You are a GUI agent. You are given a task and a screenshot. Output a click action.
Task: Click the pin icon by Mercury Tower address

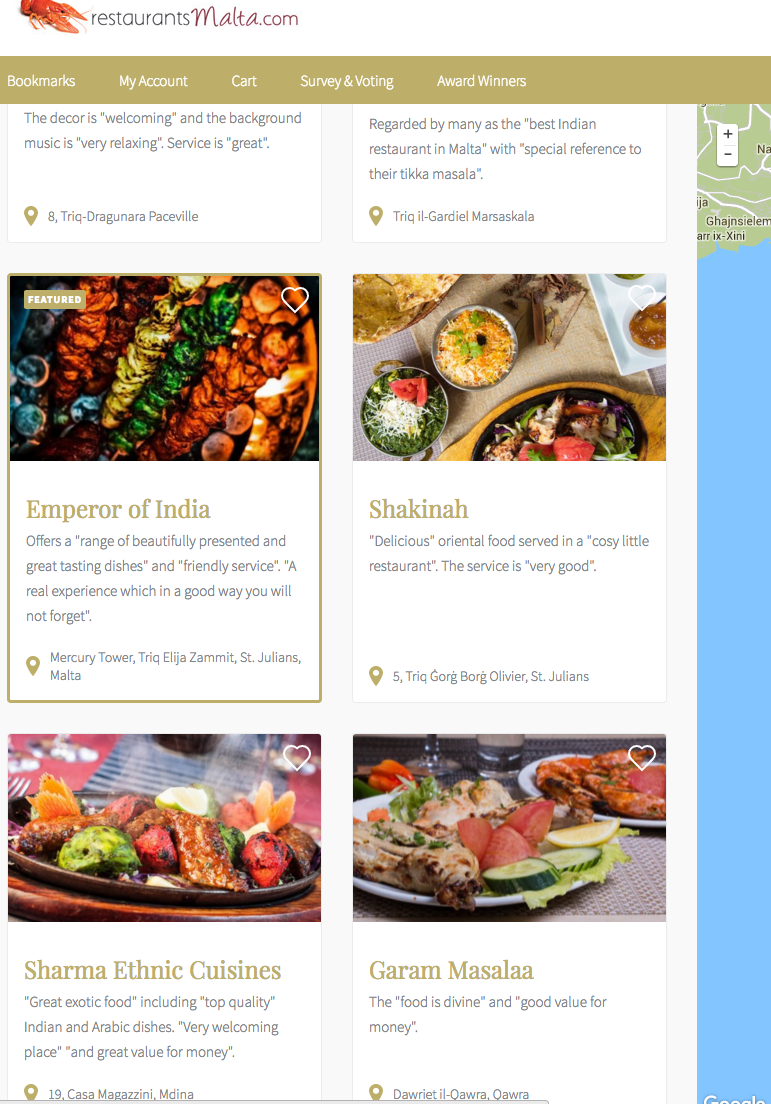click(33, 665)
